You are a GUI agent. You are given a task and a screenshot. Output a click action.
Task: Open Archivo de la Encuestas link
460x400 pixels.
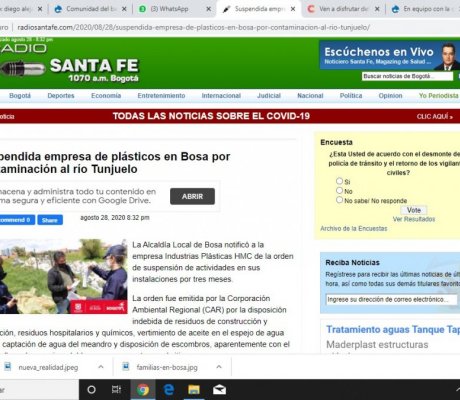point(354,228)
